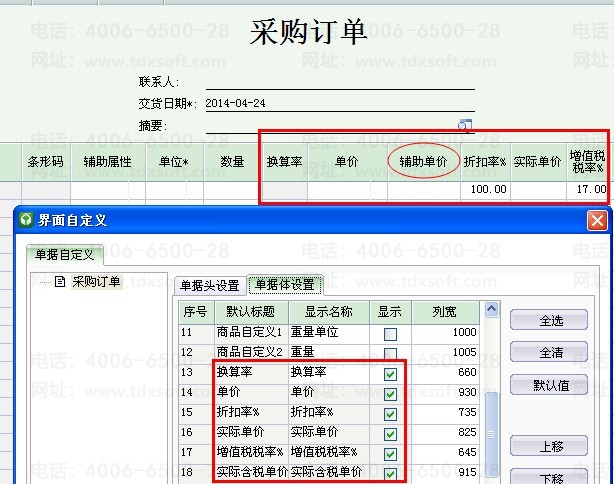Open the 单据体设置 tab
The height and width of the screenshot is (484, 614).
click(284, 284)
